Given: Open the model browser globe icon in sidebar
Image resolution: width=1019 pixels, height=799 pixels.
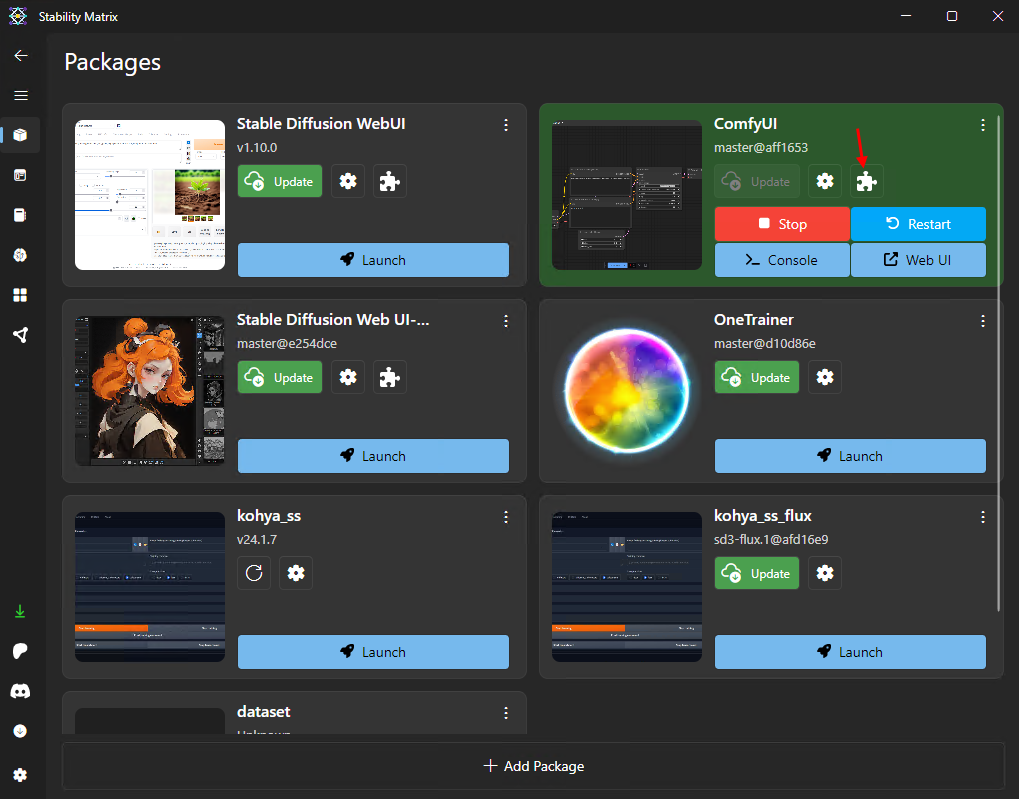Looking at the screenshot, I should click(x=20, y=255).
